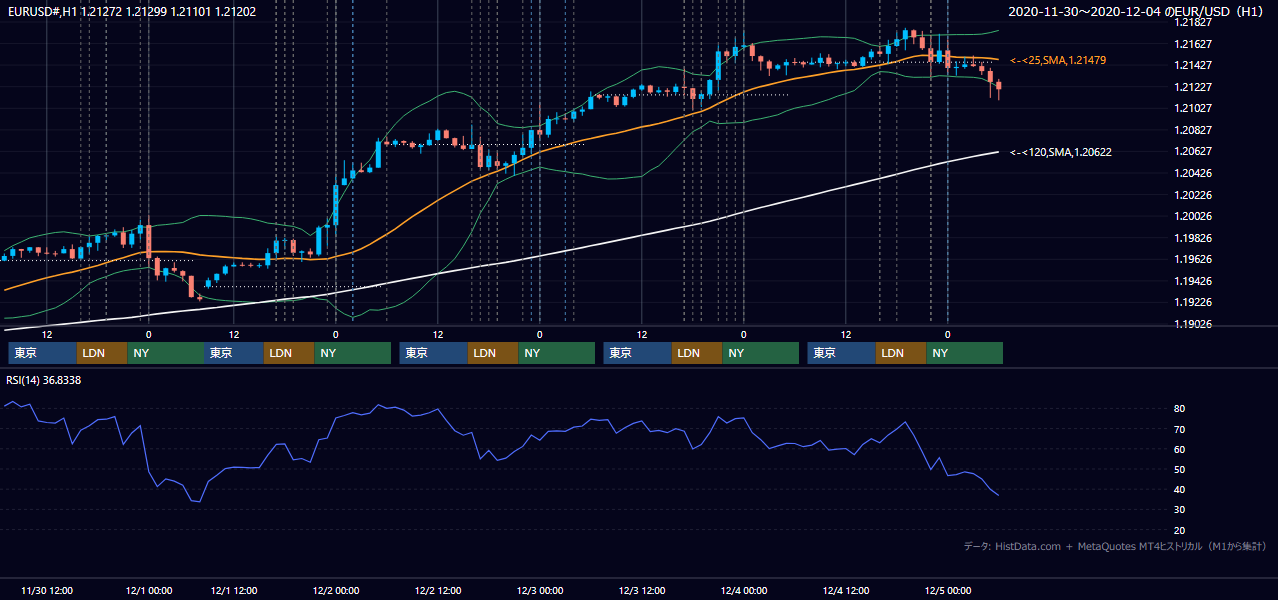Screen dimensions: 1278x600
Task: Select the 25 SMA 1.21479 orange label
Action: click(1059, 61)
